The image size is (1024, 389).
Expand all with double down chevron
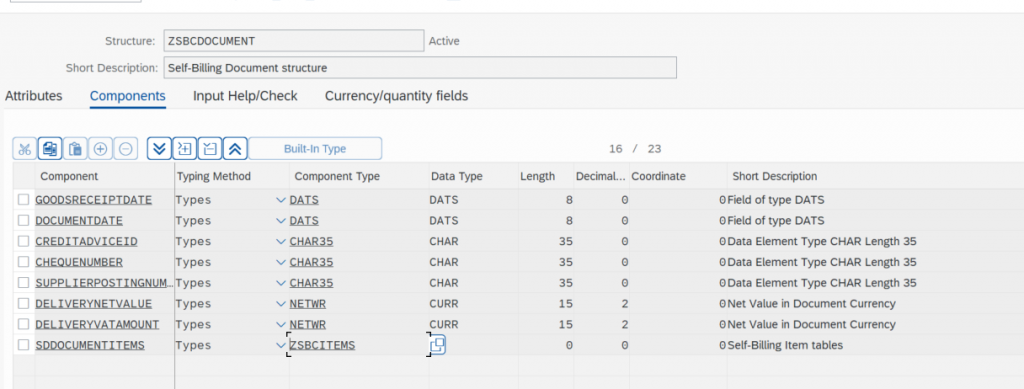[159, 149]
